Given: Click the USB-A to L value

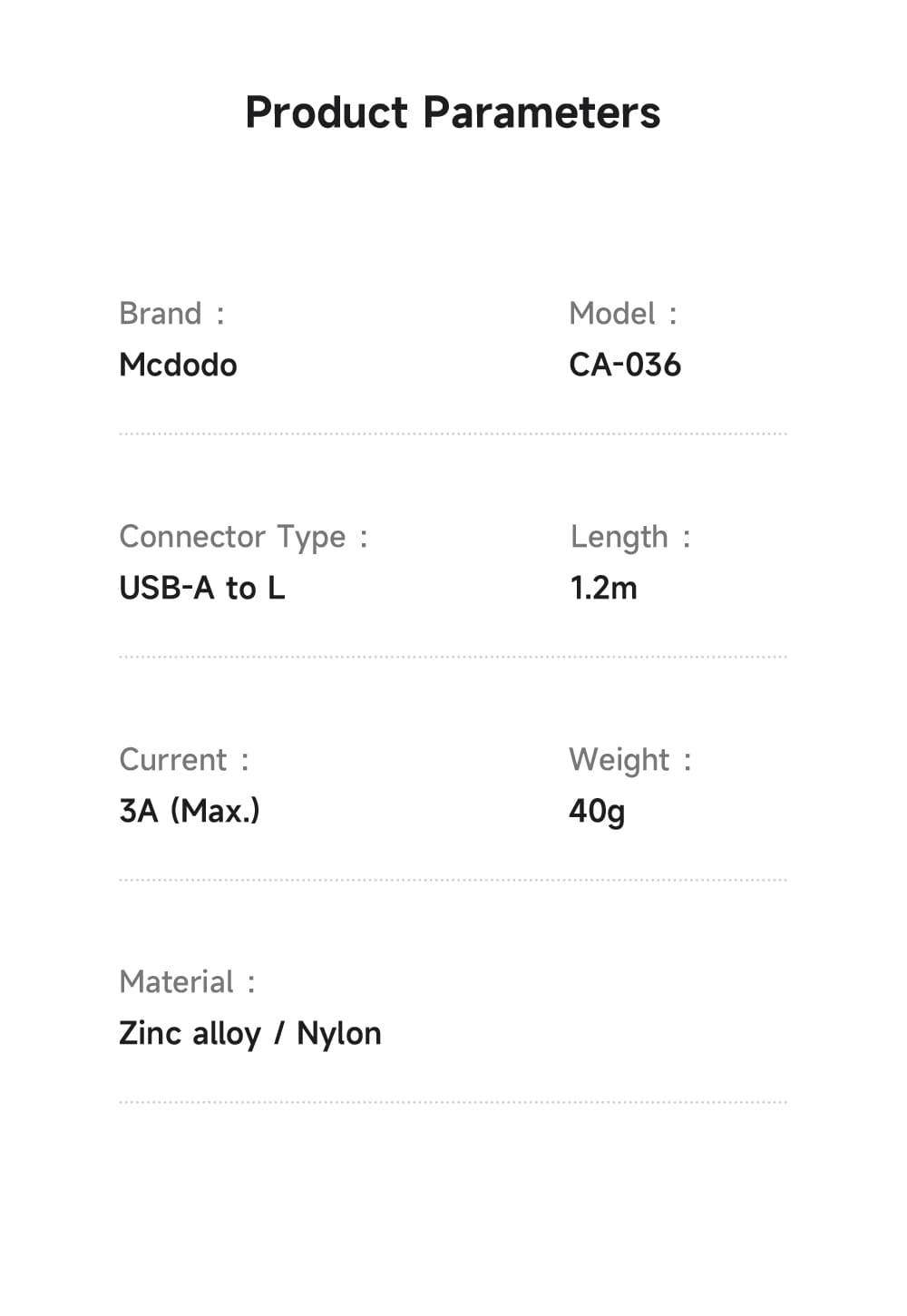Looking at the screenshot, I should [x=202, y=588].
